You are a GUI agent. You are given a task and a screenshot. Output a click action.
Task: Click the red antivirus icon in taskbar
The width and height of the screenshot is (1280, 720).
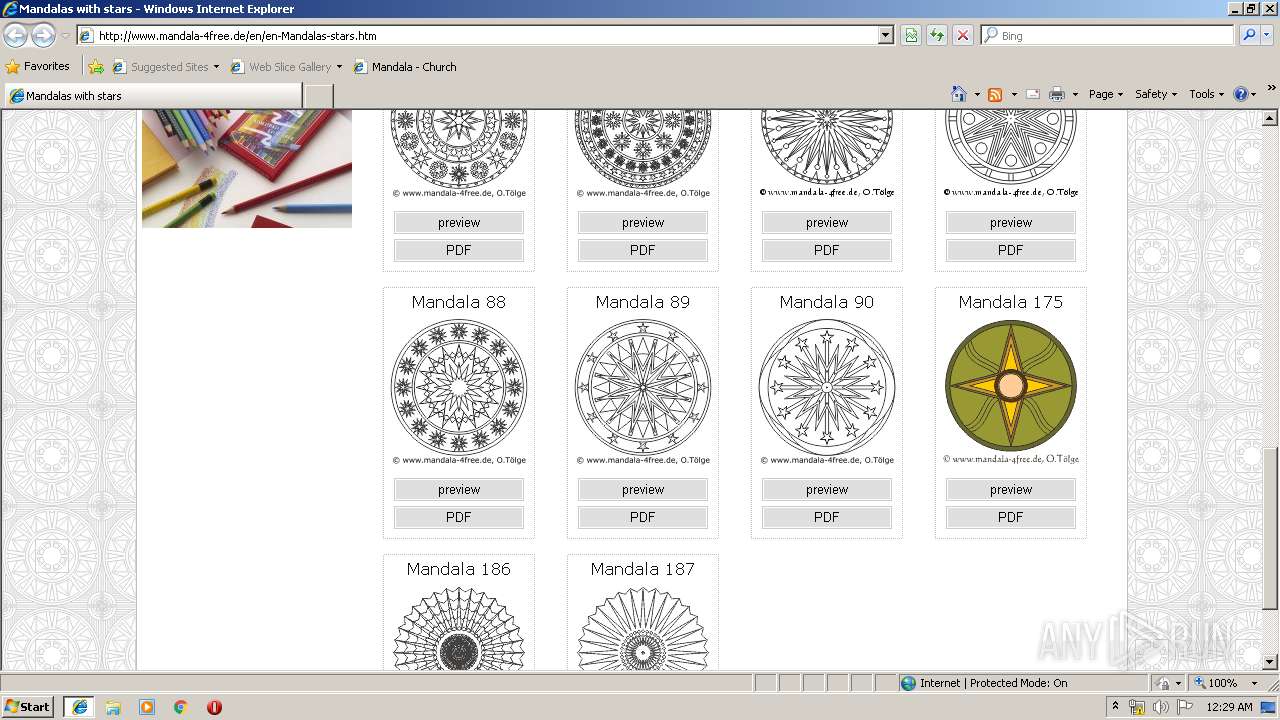[x=214, y=707]
